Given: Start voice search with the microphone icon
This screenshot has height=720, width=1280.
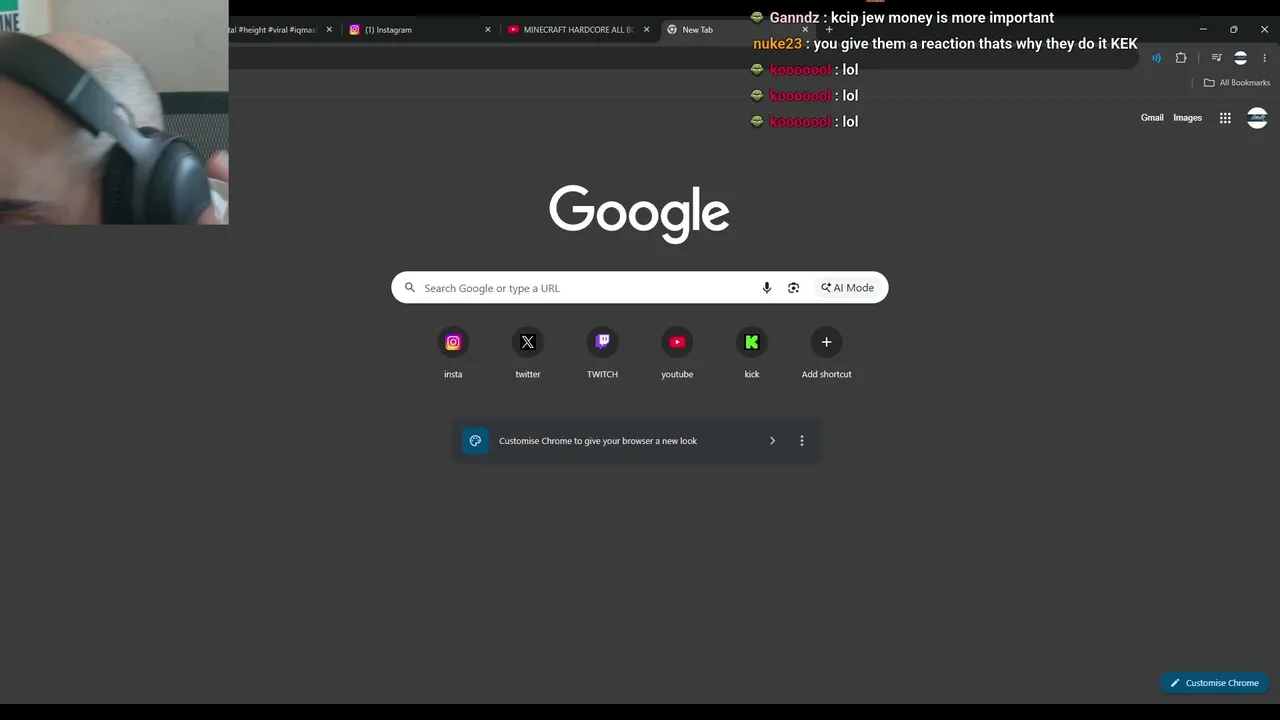Looking at the screenshot, I should pos(767,288).
